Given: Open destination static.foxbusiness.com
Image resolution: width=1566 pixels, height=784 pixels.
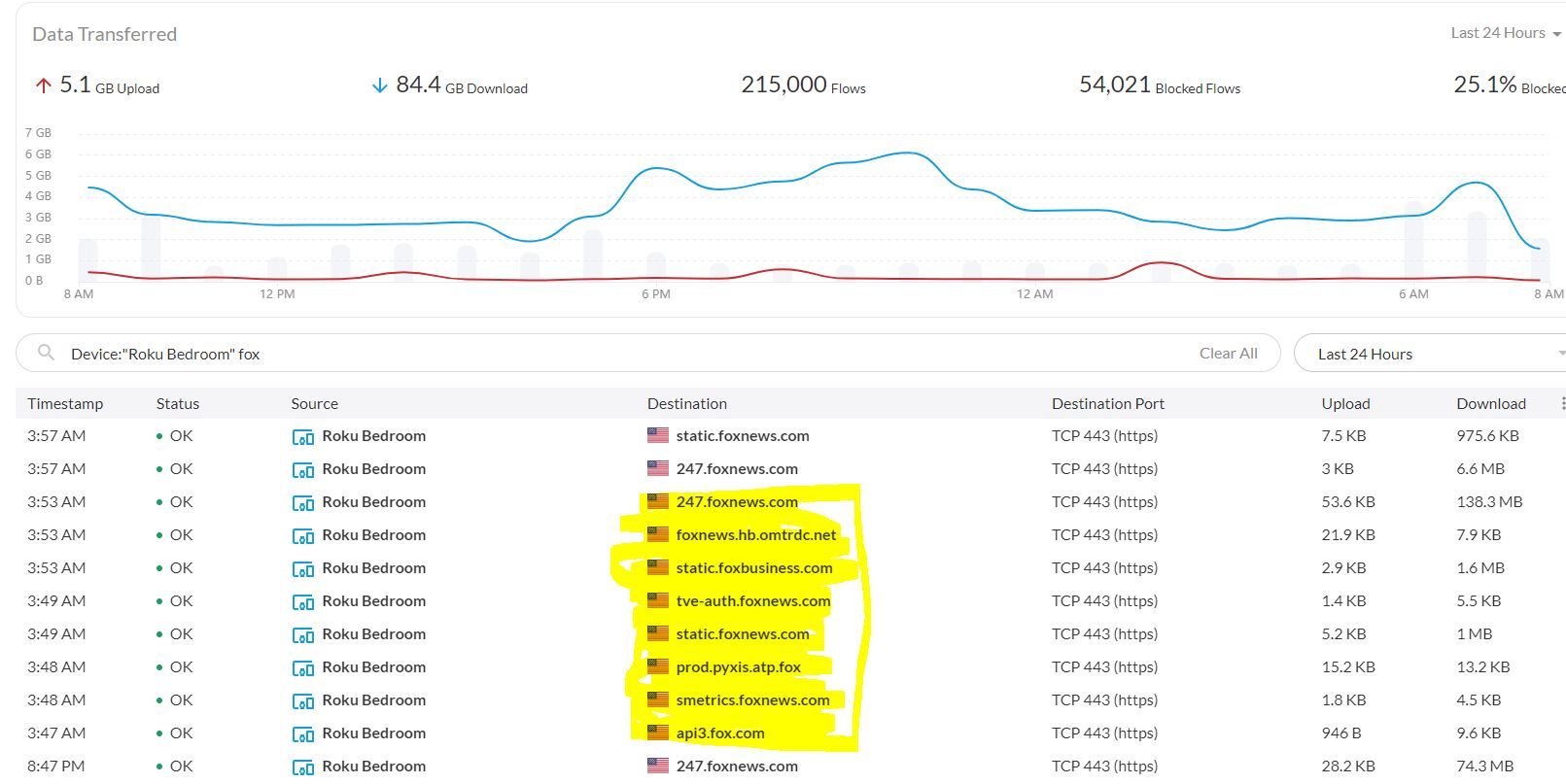Looking at the screenshot, I should click(x=754, y=567).
